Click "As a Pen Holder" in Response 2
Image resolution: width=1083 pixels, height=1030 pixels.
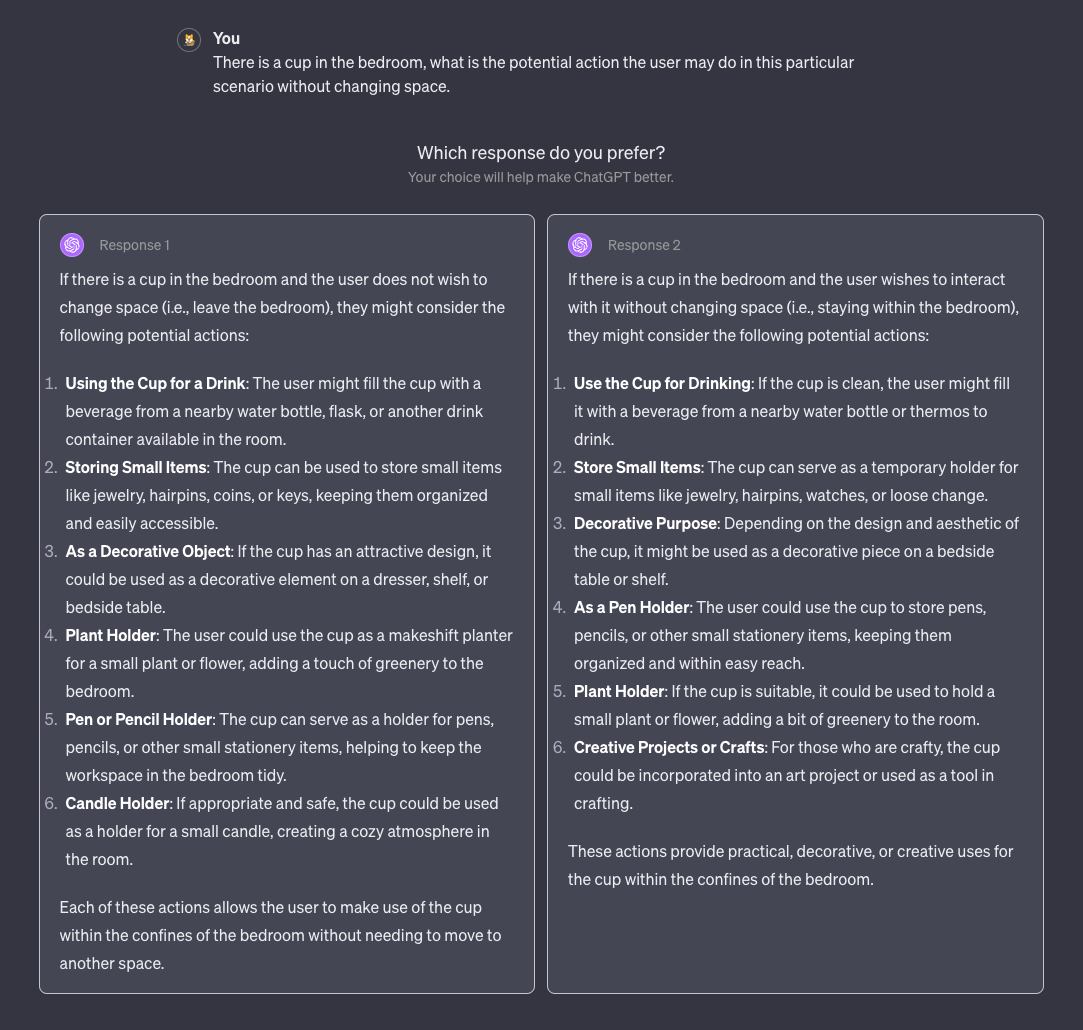[631, 607]
